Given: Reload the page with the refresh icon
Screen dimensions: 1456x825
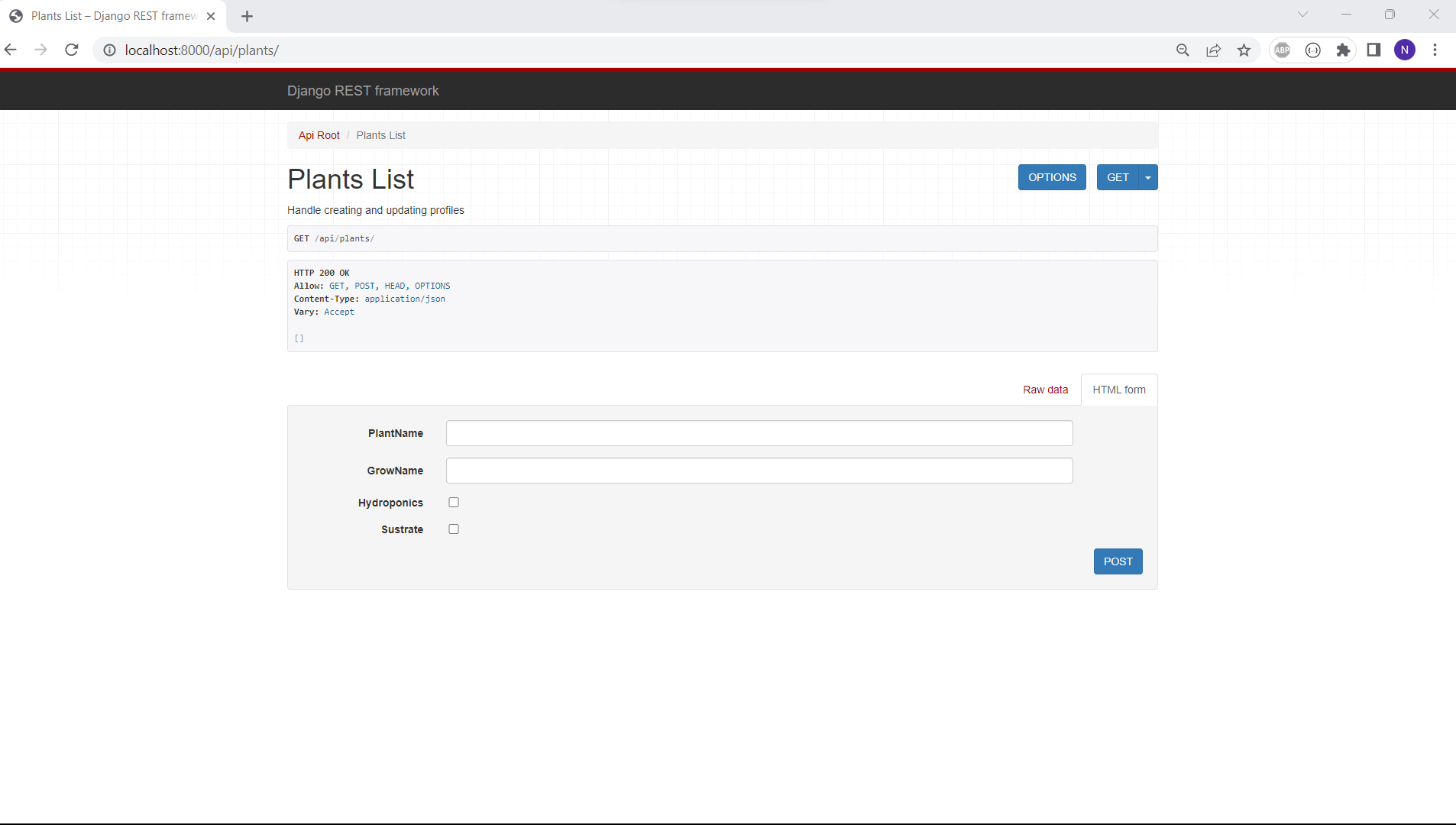Looking at the screenshot, I should (x=72, y=50).
